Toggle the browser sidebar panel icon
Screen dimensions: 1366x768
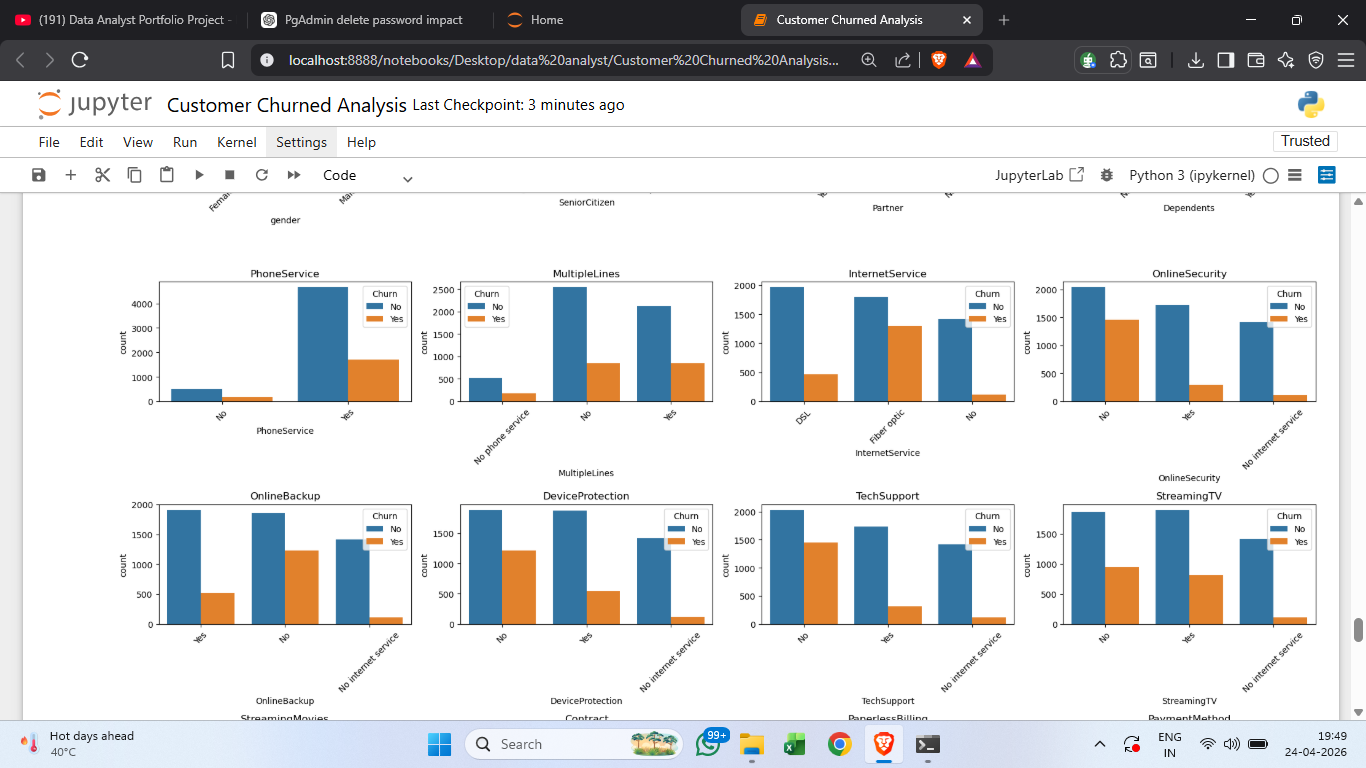point(1226,60)
